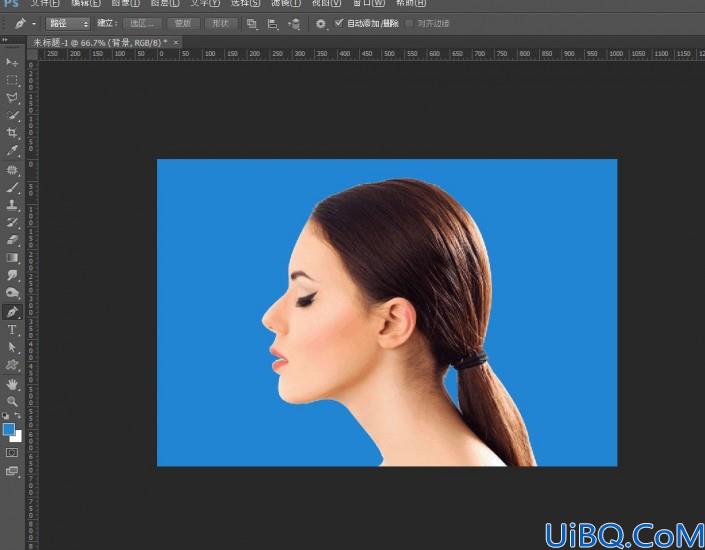
Task: Open the 窗口(W) menu
Action: click(369, 4)
